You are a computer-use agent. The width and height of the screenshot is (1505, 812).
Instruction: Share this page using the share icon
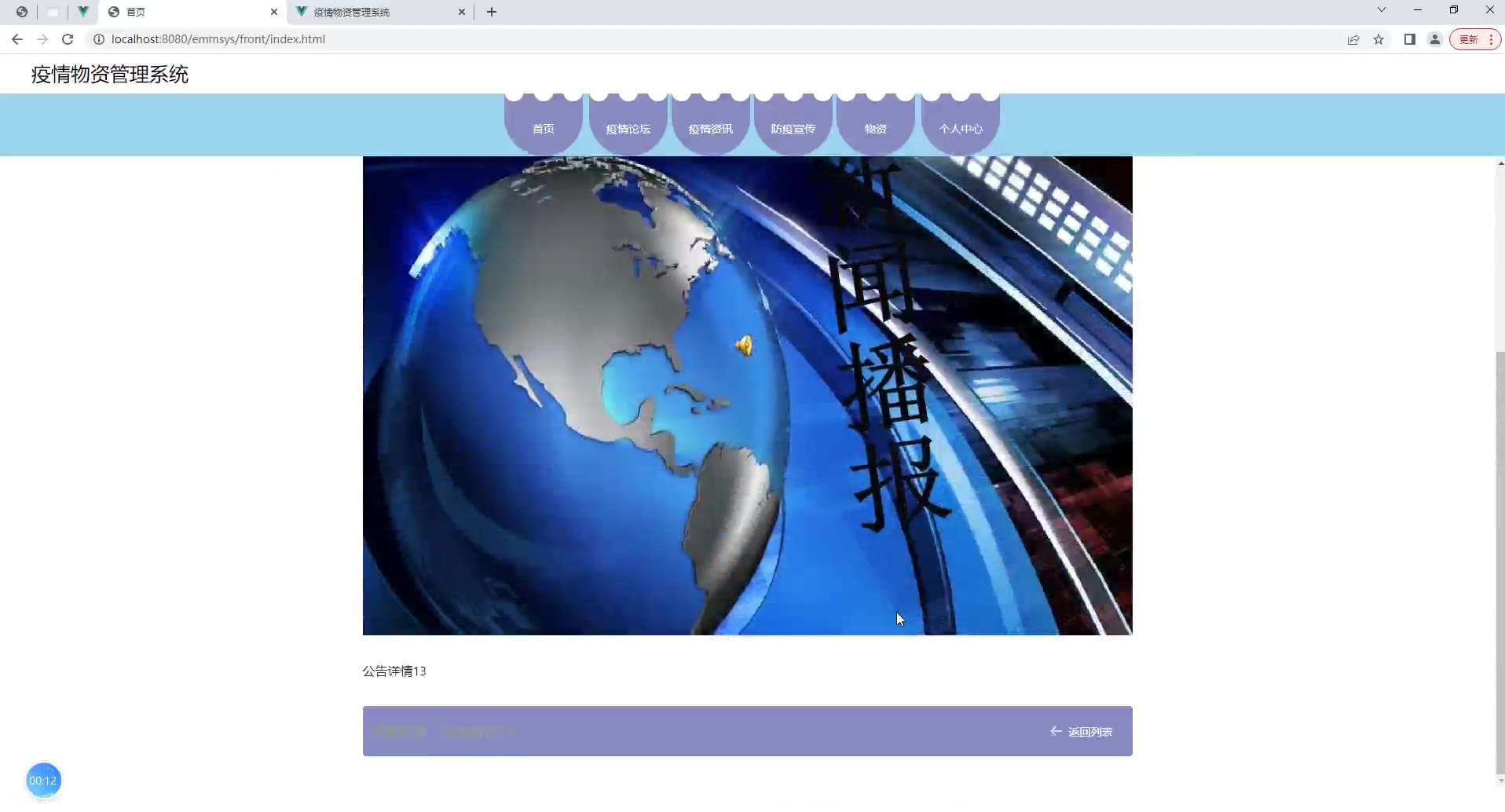point(1353,39)
